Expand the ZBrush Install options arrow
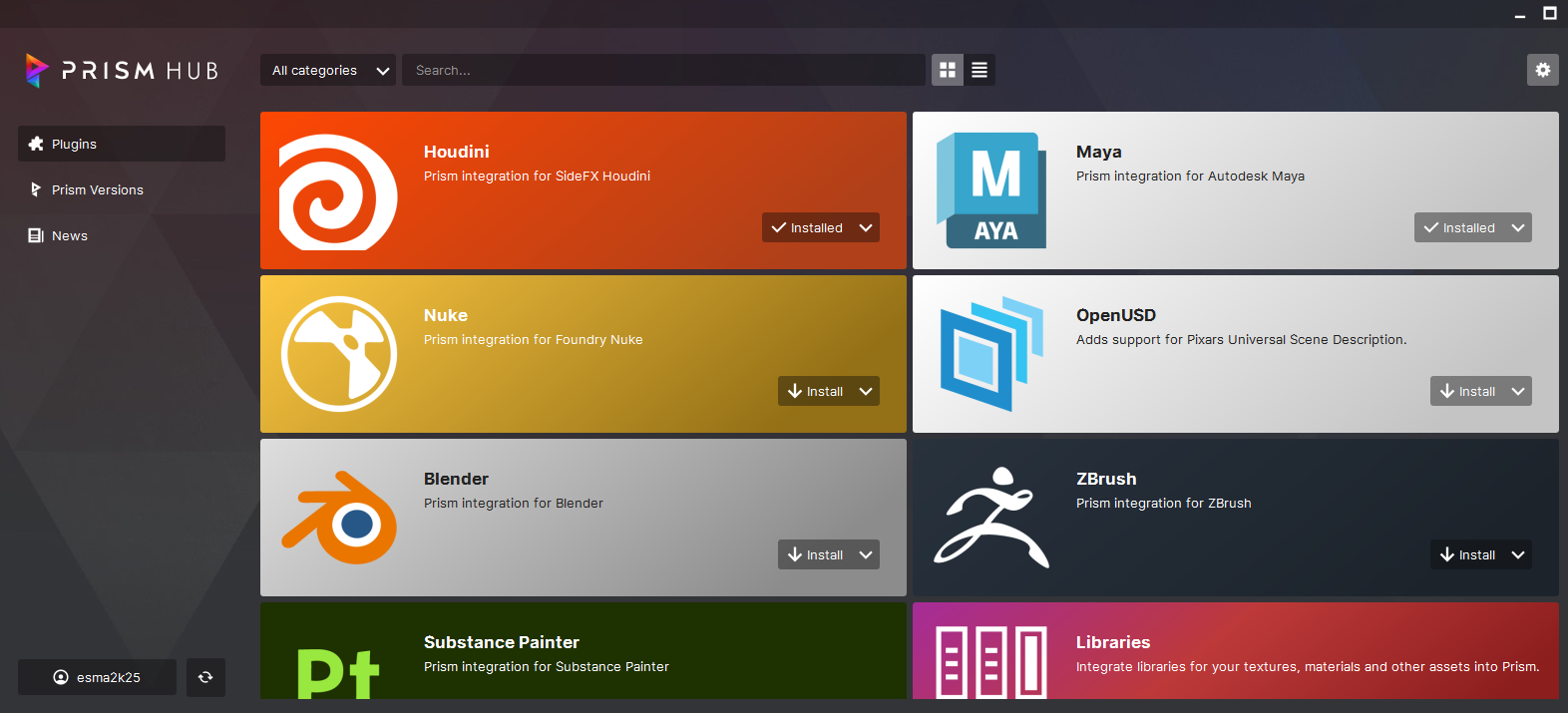 click(x=1518, y=554)
